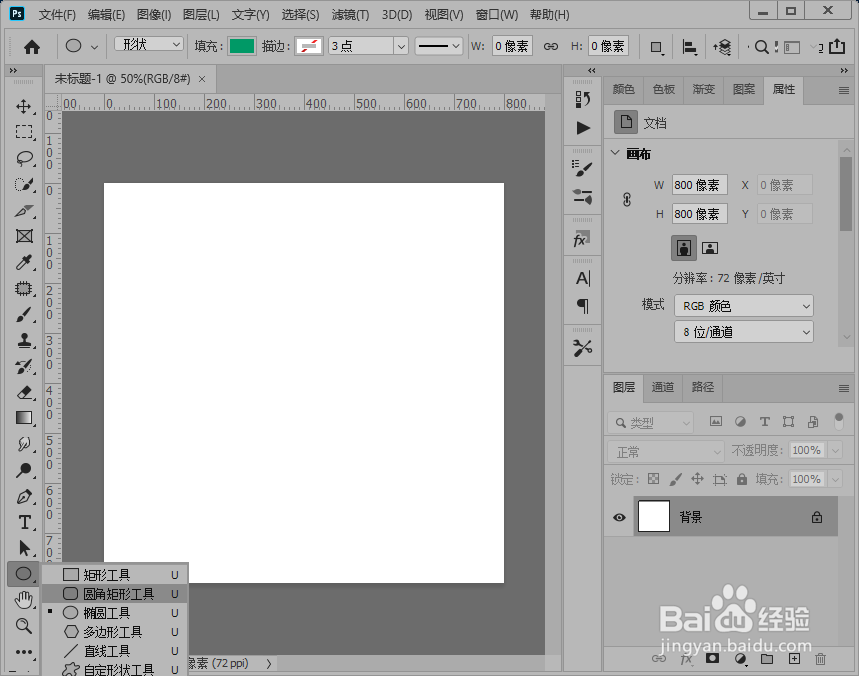Select the Rectangular Marquee tool
Screen dimensions: 859x676
pos(24,132)
